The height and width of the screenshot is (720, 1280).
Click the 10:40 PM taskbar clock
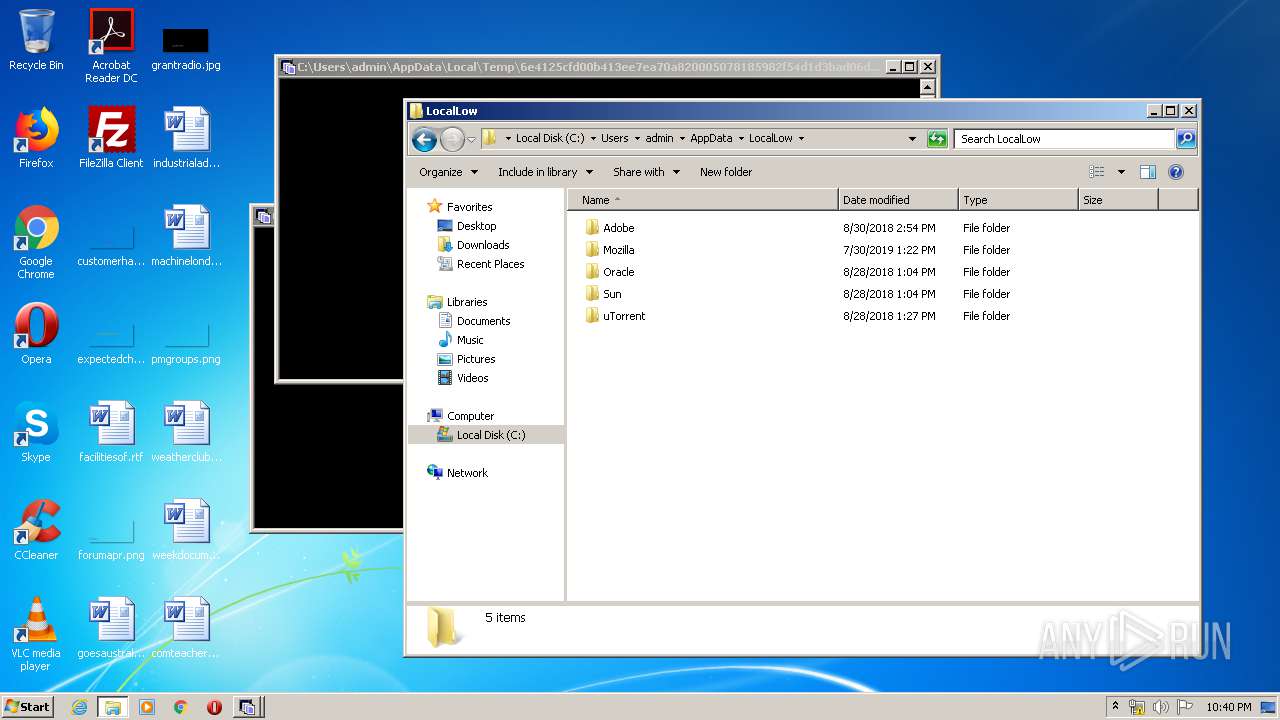[x=1228, y=707]
